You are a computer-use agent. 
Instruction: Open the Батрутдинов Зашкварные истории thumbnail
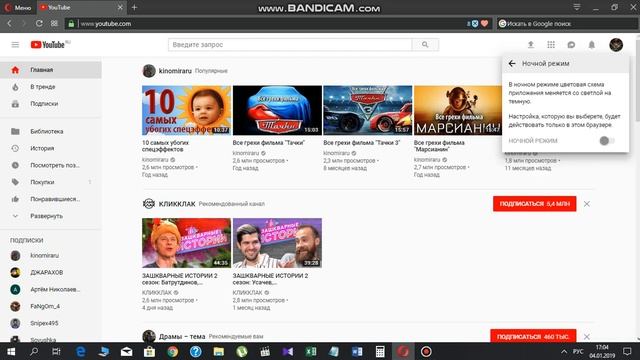(x=187, y=243)
